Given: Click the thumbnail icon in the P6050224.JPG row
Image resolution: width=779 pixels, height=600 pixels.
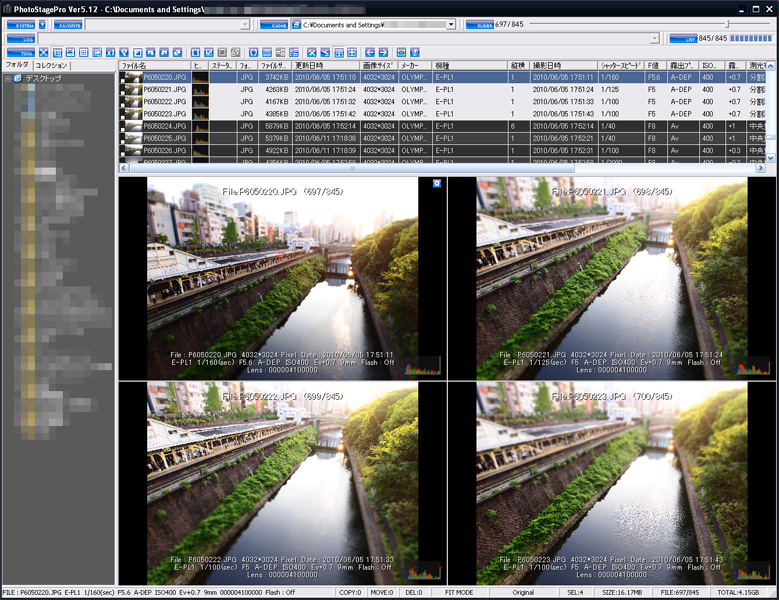Looking at the screenshot, I should [x=133, y=126].
